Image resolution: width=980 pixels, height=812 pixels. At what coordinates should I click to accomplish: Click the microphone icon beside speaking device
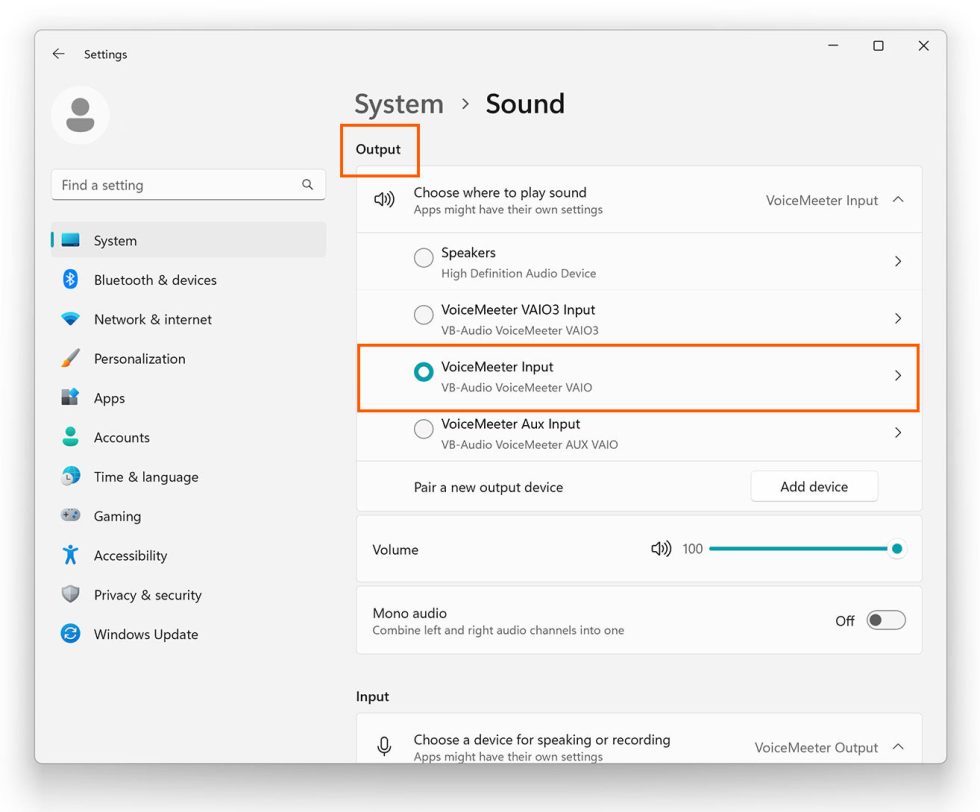coord(384,746)
